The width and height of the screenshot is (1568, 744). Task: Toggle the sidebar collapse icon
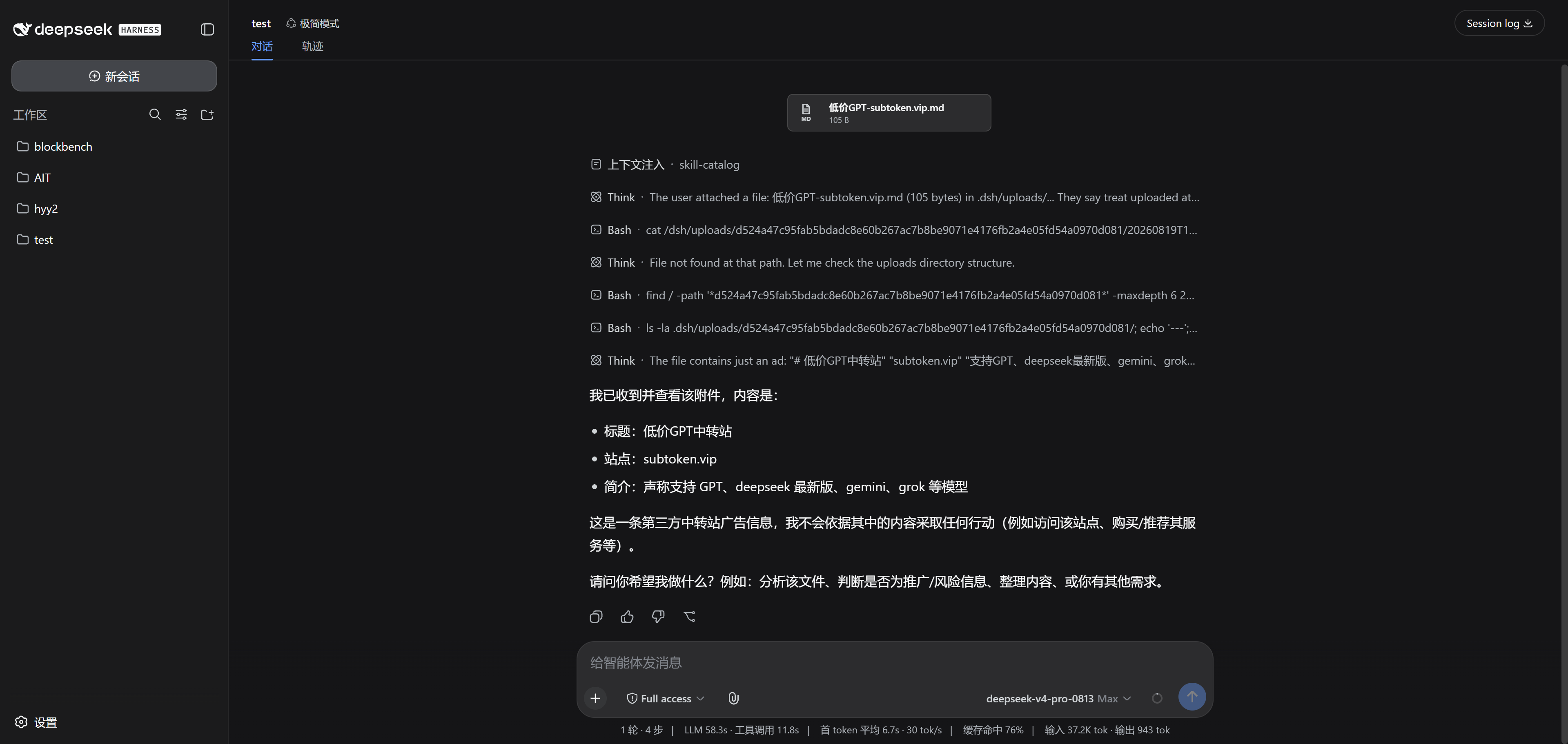[x=207, y=29]
